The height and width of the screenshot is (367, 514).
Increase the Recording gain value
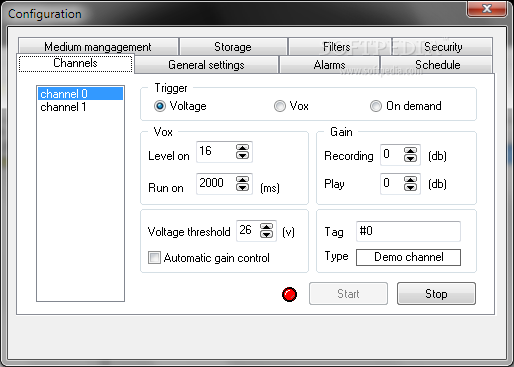410,151
